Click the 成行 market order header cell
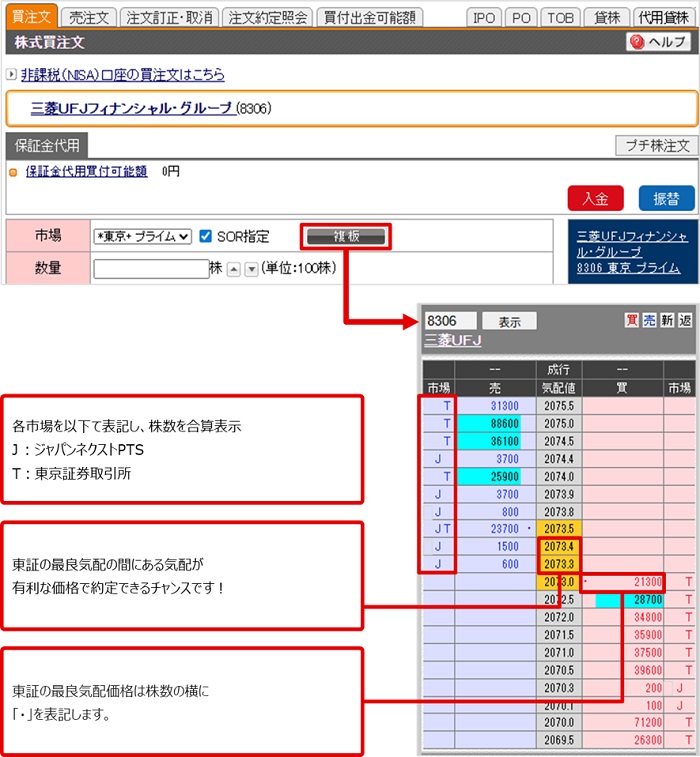700x757 pixels. [559, 370]
